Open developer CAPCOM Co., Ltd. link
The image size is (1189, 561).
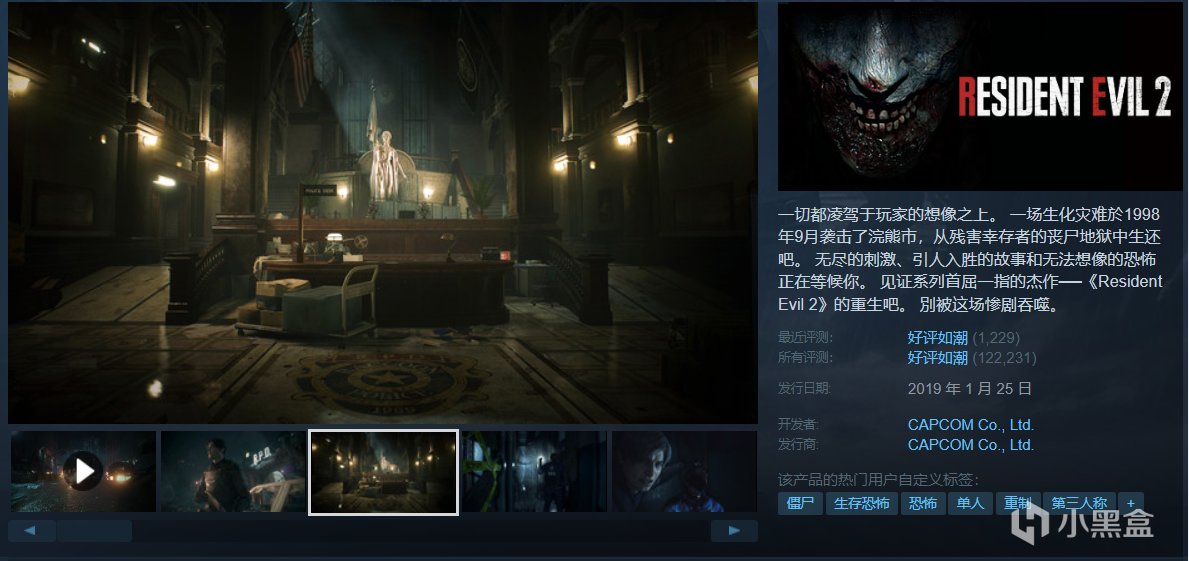pos(971,425)
